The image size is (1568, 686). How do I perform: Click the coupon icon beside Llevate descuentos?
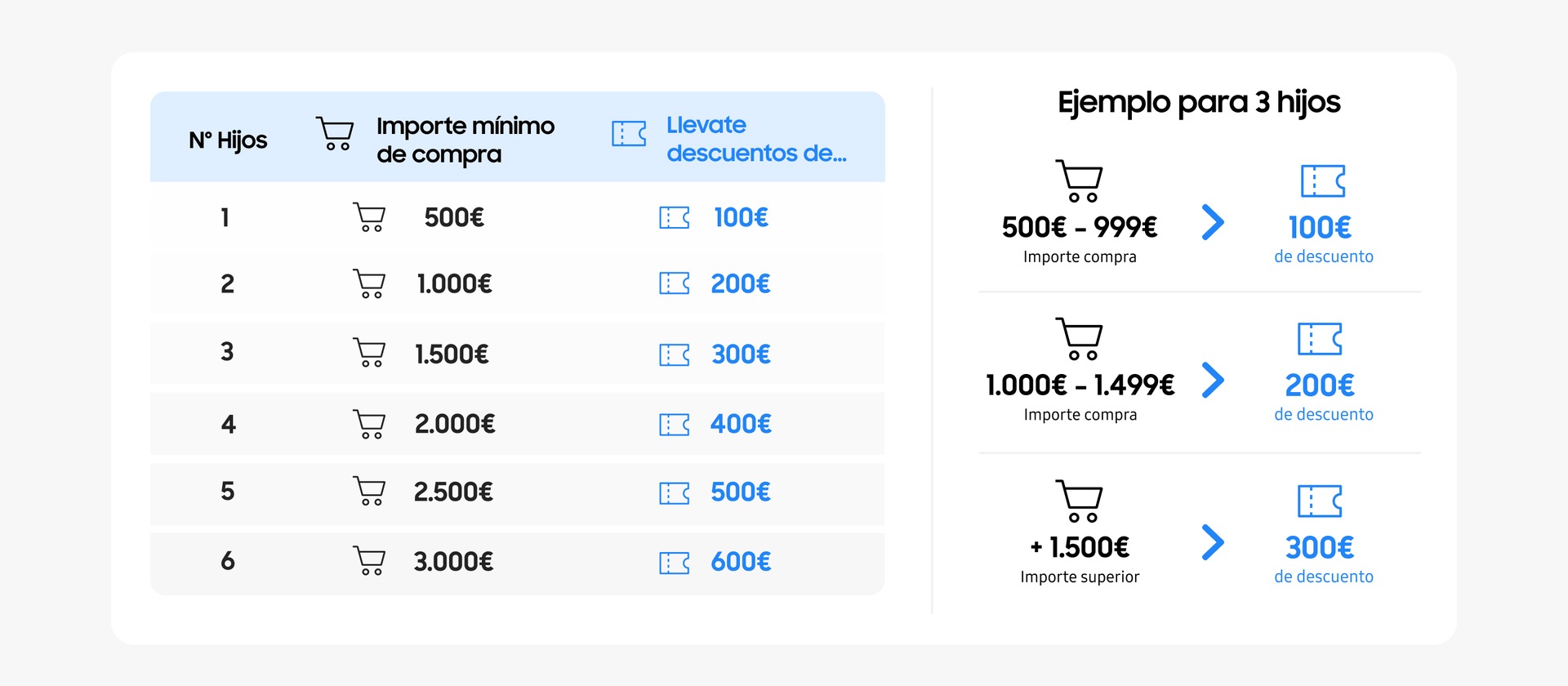(x=629, y=133)
